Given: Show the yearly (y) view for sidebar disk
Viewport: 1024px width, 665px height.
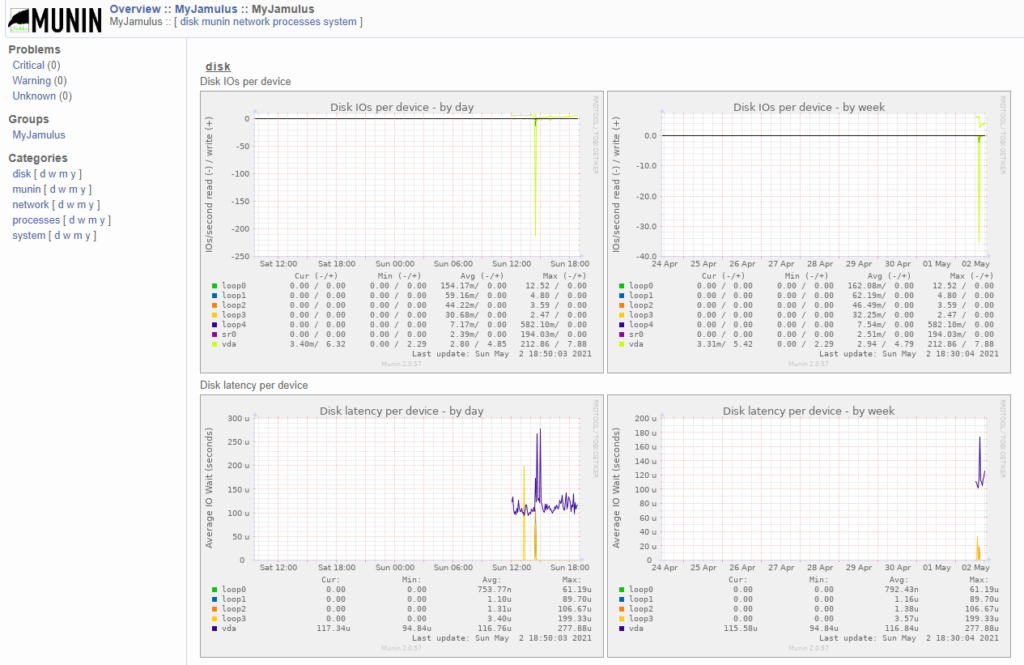Looking at the screenshot, I should [73, 174].
